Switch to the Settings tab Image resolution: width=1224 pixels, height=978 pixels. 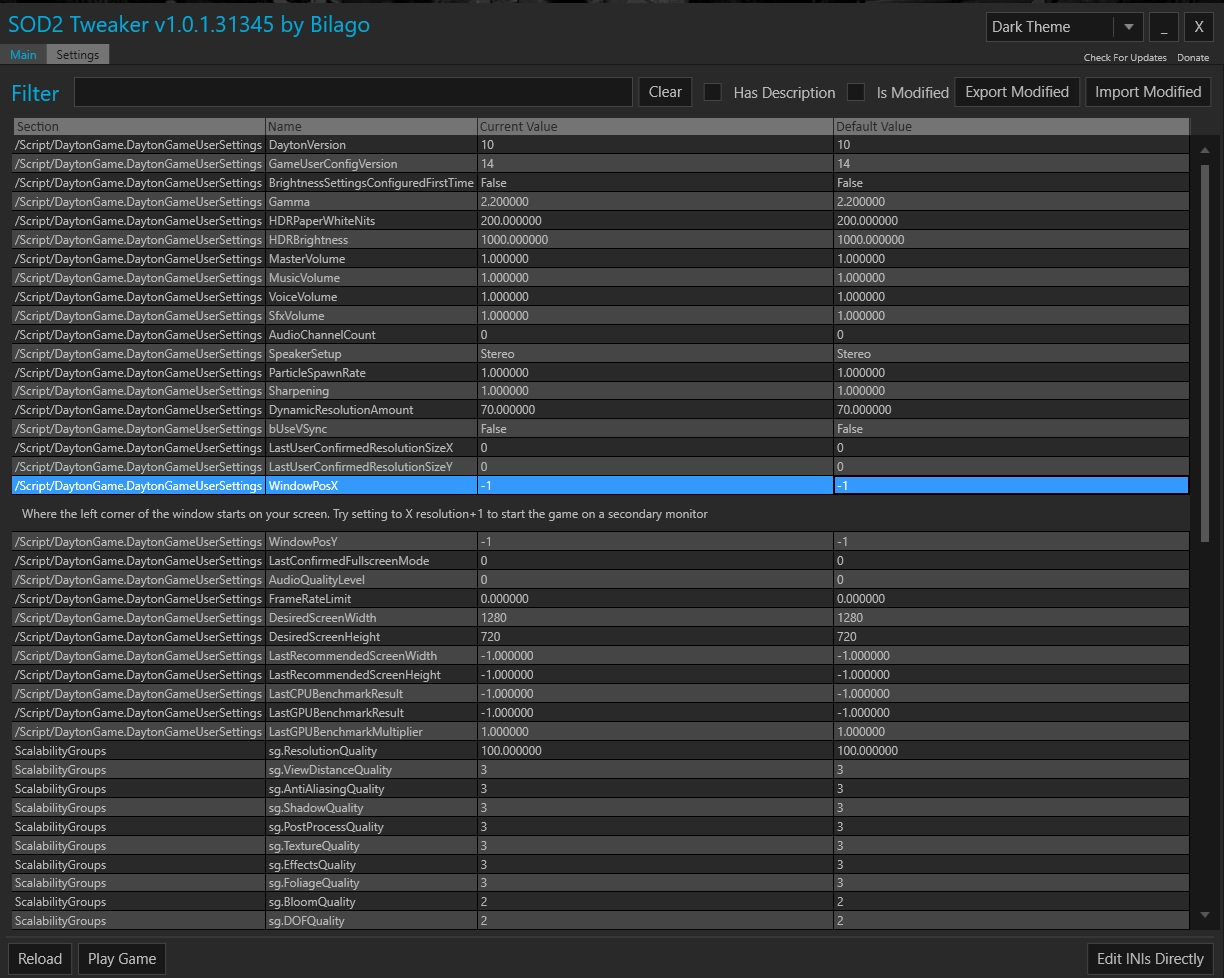(x=78, y=55)
